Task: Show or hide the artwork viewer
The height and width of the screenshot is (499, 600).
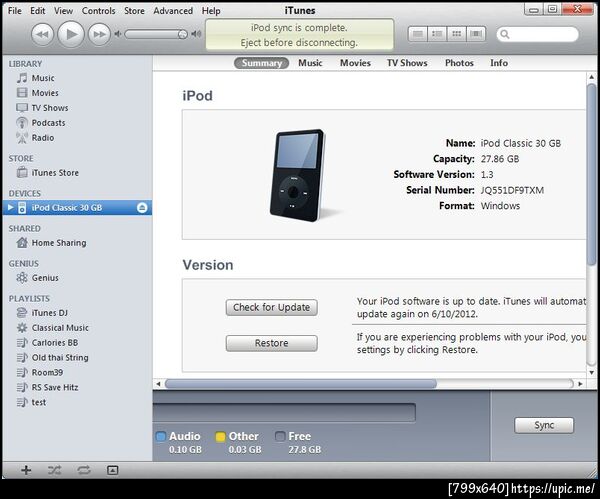Action: (x=112, y=470)
